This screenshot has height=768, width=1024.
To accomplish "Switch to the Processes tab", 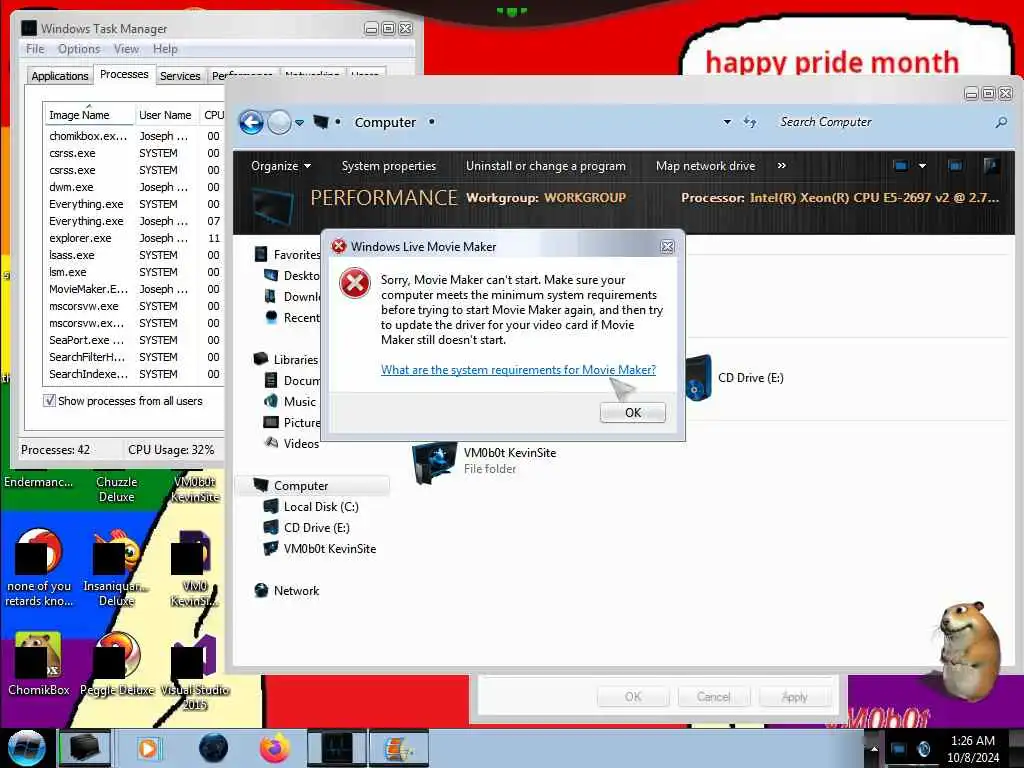I will pos(124,74).
